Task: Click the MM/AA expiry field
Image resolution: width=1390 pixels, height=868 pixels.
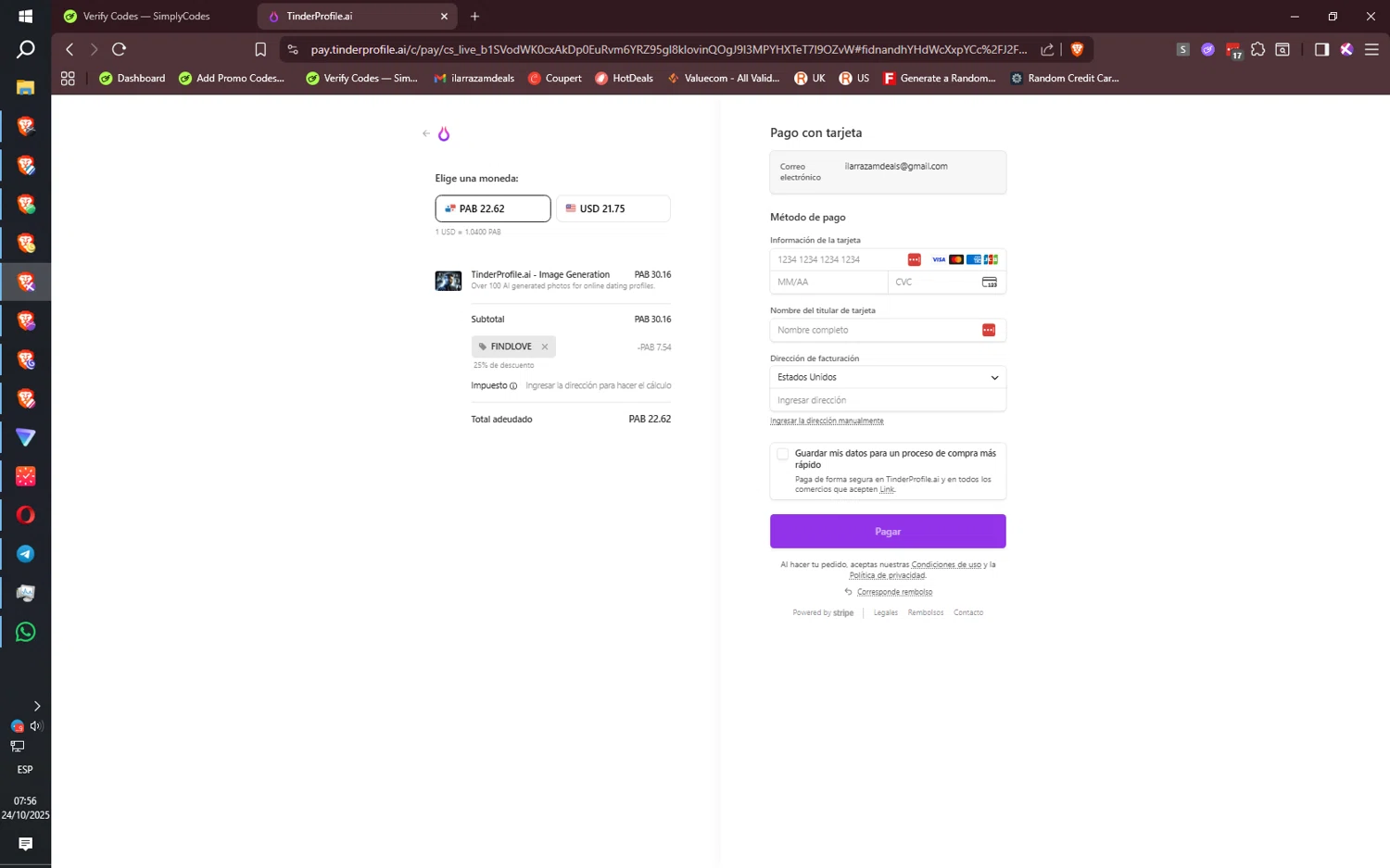Action: pyautogui.click(x=828, y=282)
